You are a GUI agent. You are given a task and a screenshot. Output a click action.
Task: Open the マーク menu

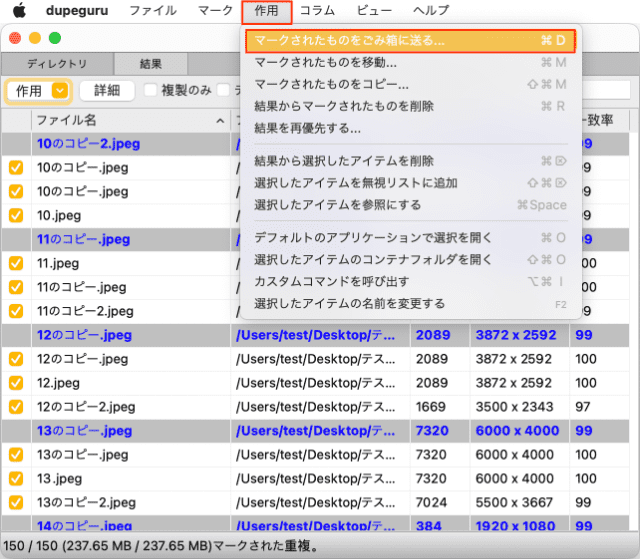pos(215,11)
